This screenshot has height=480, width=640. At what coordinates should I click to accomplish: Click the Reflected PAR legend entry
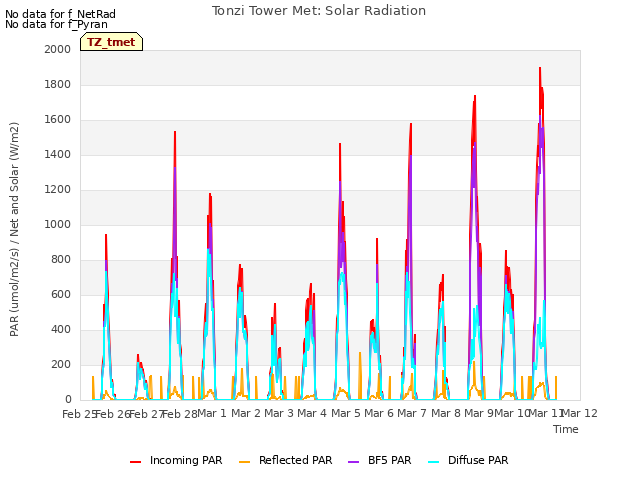tap(285, 460)
